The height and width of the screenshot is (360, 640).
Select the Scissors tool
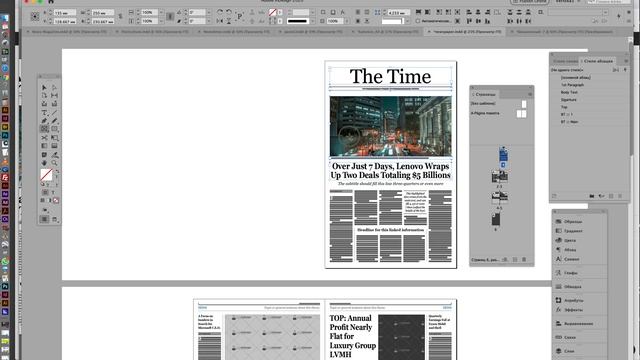point(44,138)
